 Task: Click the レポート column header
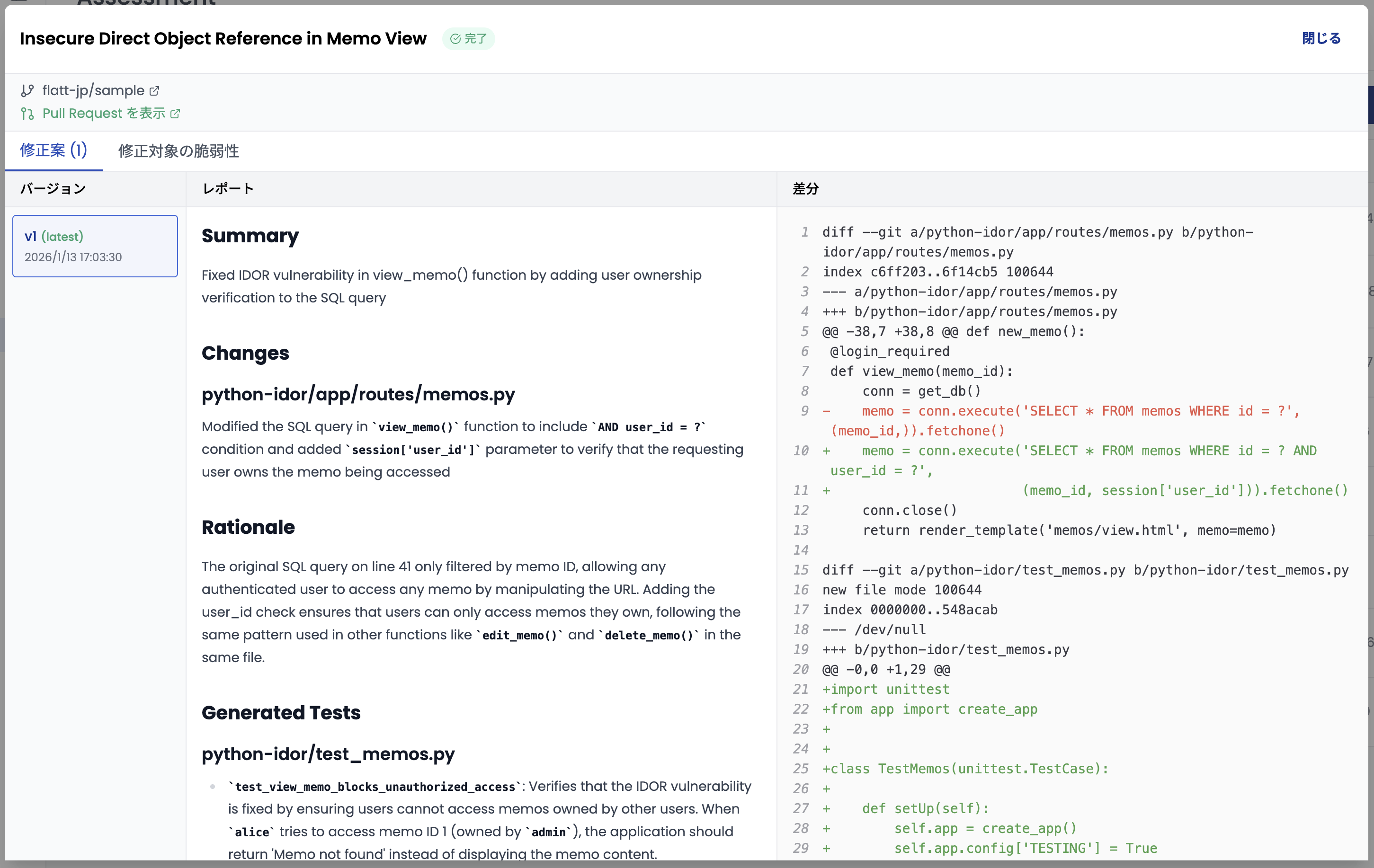coord(228,189)
